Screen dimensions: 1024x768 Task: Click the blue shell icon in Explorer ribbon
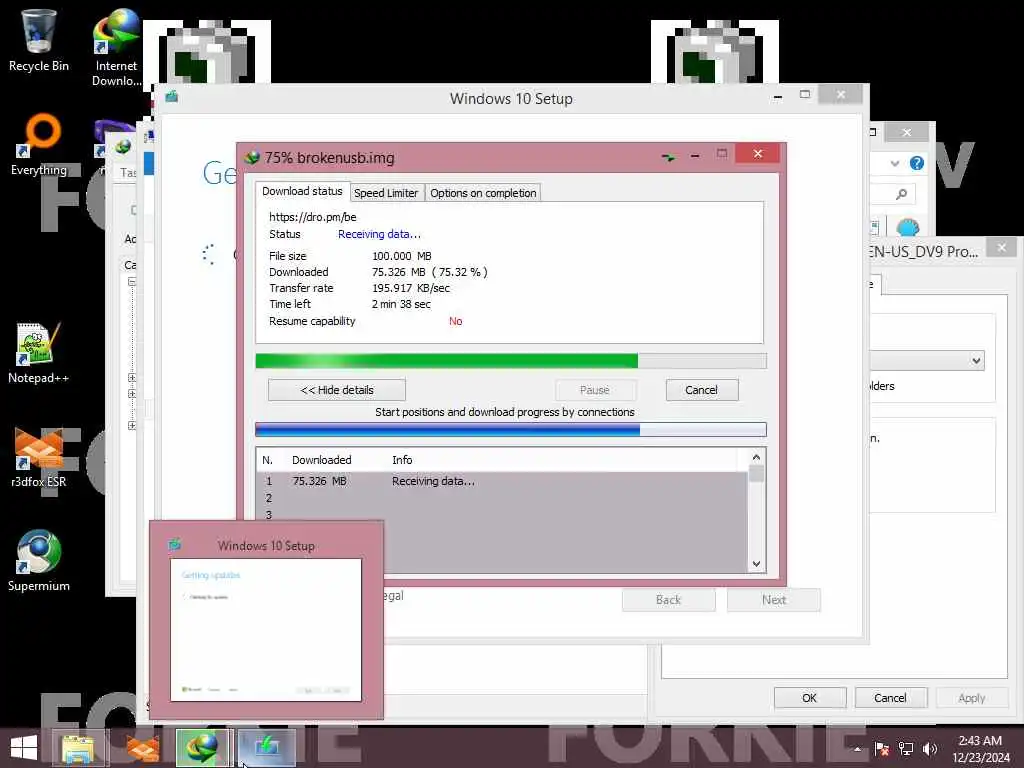tap(908, 227)
